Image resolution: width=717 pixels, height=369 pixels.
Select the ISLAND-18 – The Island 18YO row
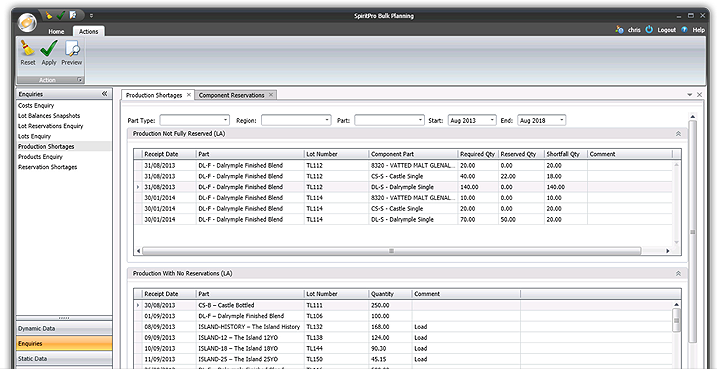pos(404,348)
